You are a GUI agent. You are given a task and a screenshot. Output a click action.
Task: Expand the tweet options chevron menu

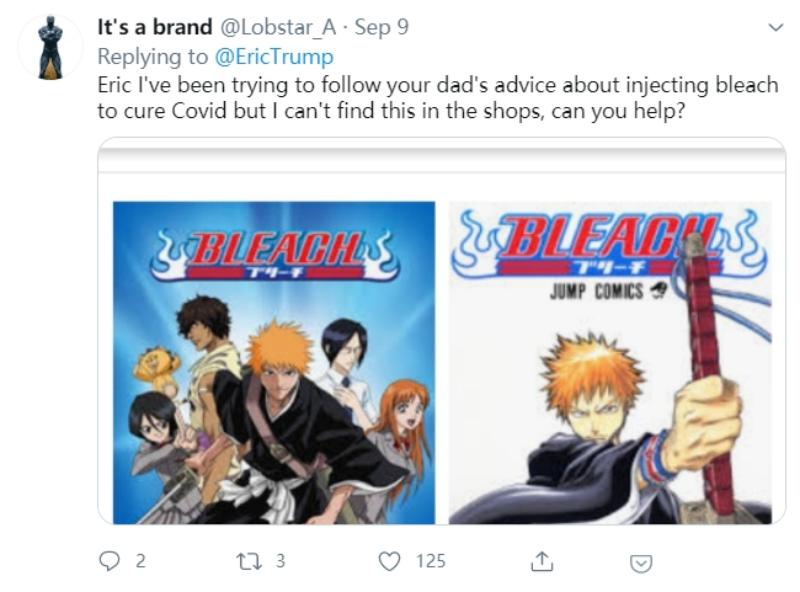tap(776, 27)
